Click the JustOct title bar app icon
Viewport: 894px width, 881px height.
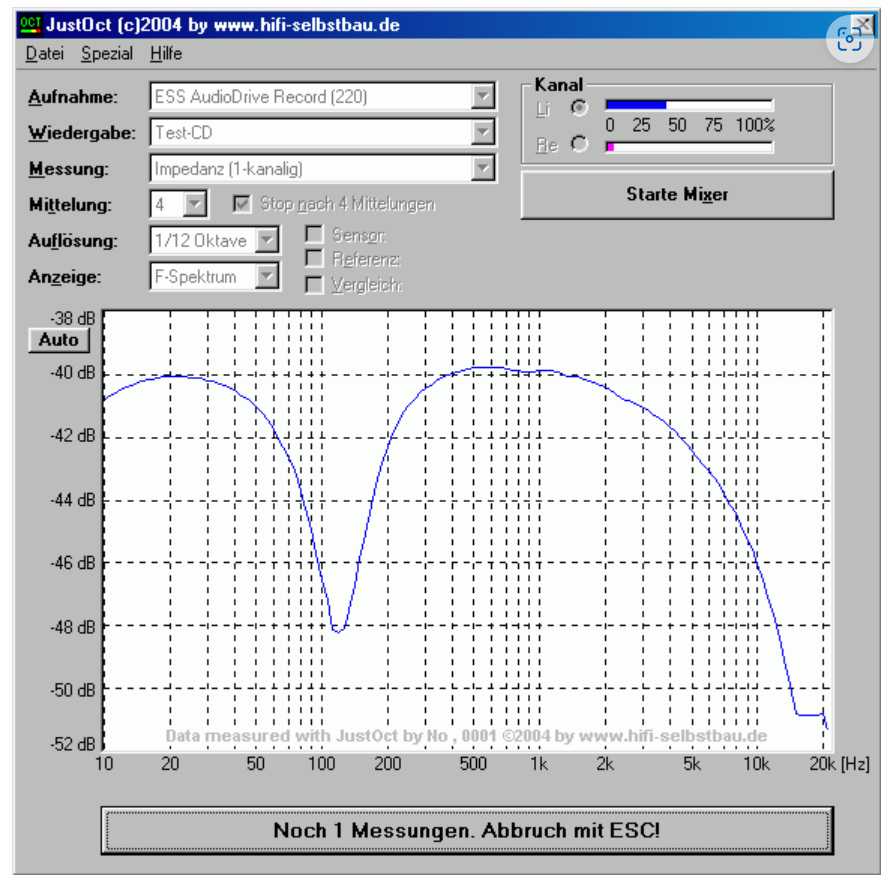(x=31, y=24)
